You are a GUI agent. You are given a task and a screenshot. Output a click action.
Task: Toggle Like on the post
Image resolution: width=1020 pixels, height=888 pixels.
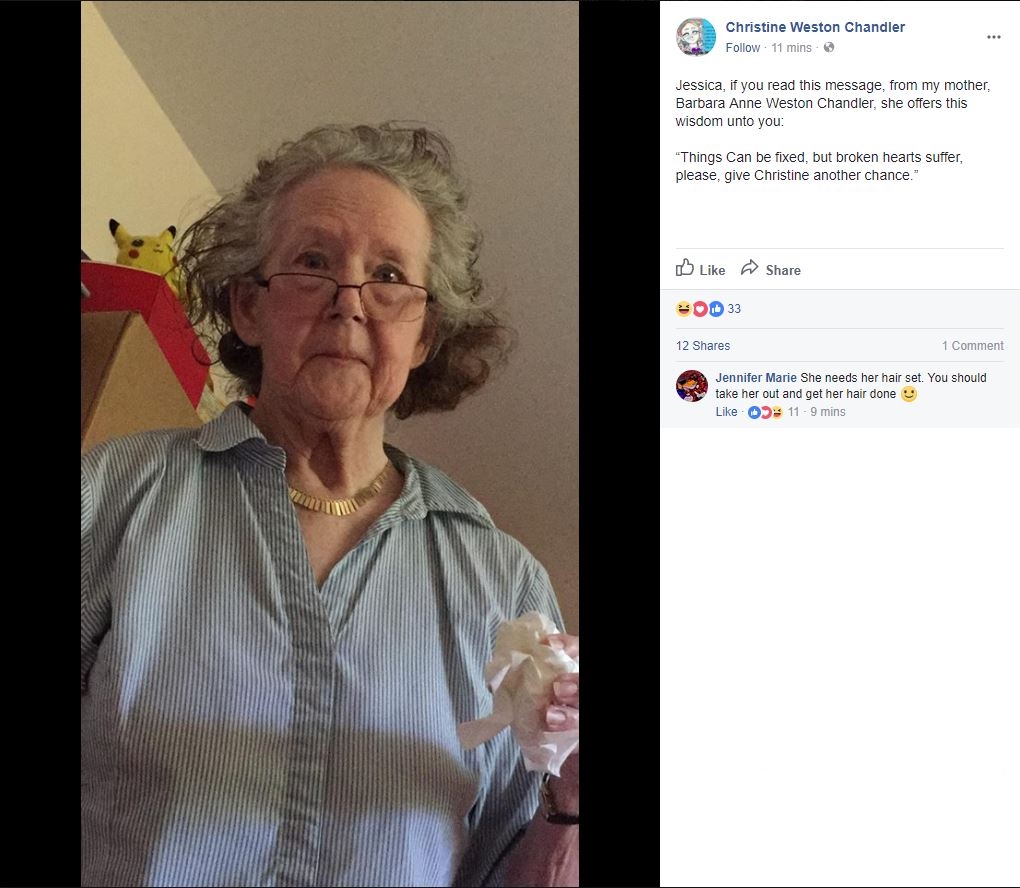701,269
